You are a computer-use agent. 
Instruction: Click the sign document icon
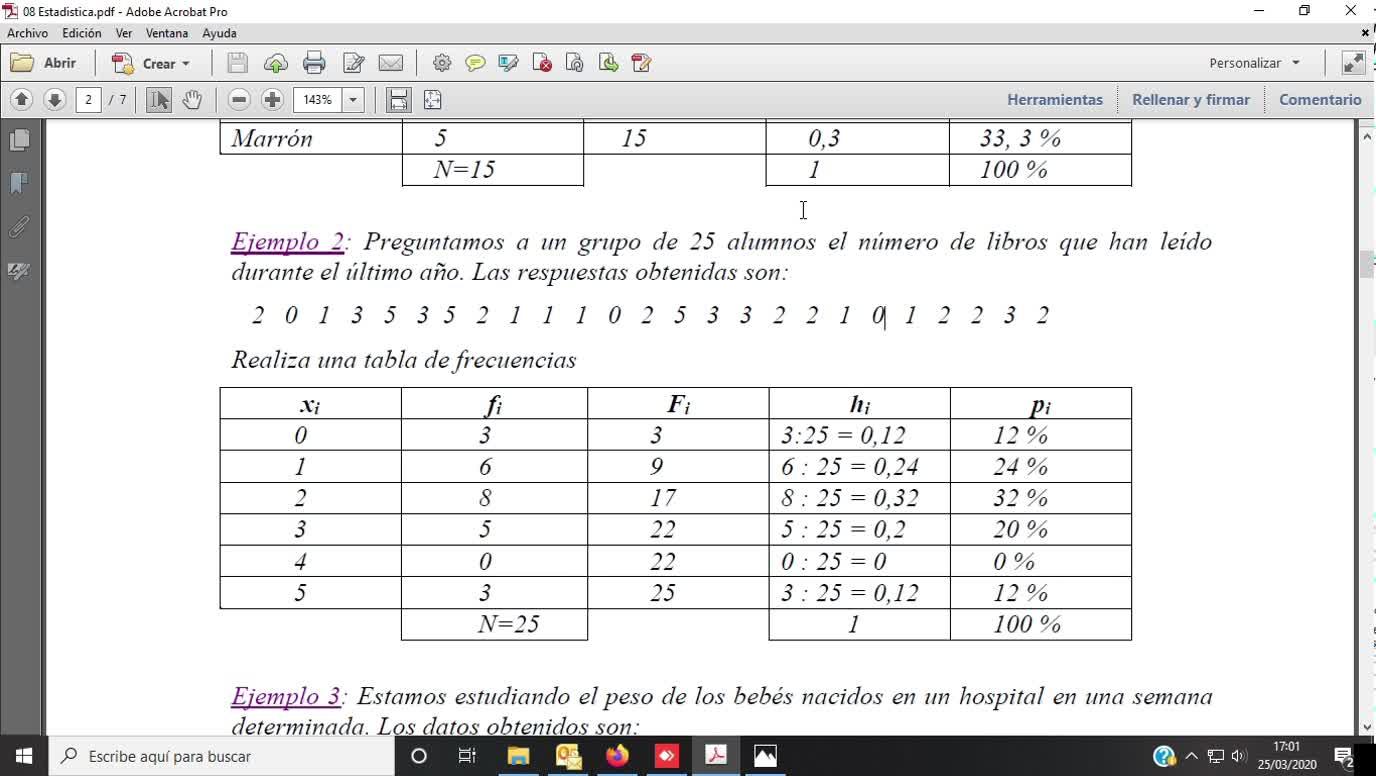[641, 63]
